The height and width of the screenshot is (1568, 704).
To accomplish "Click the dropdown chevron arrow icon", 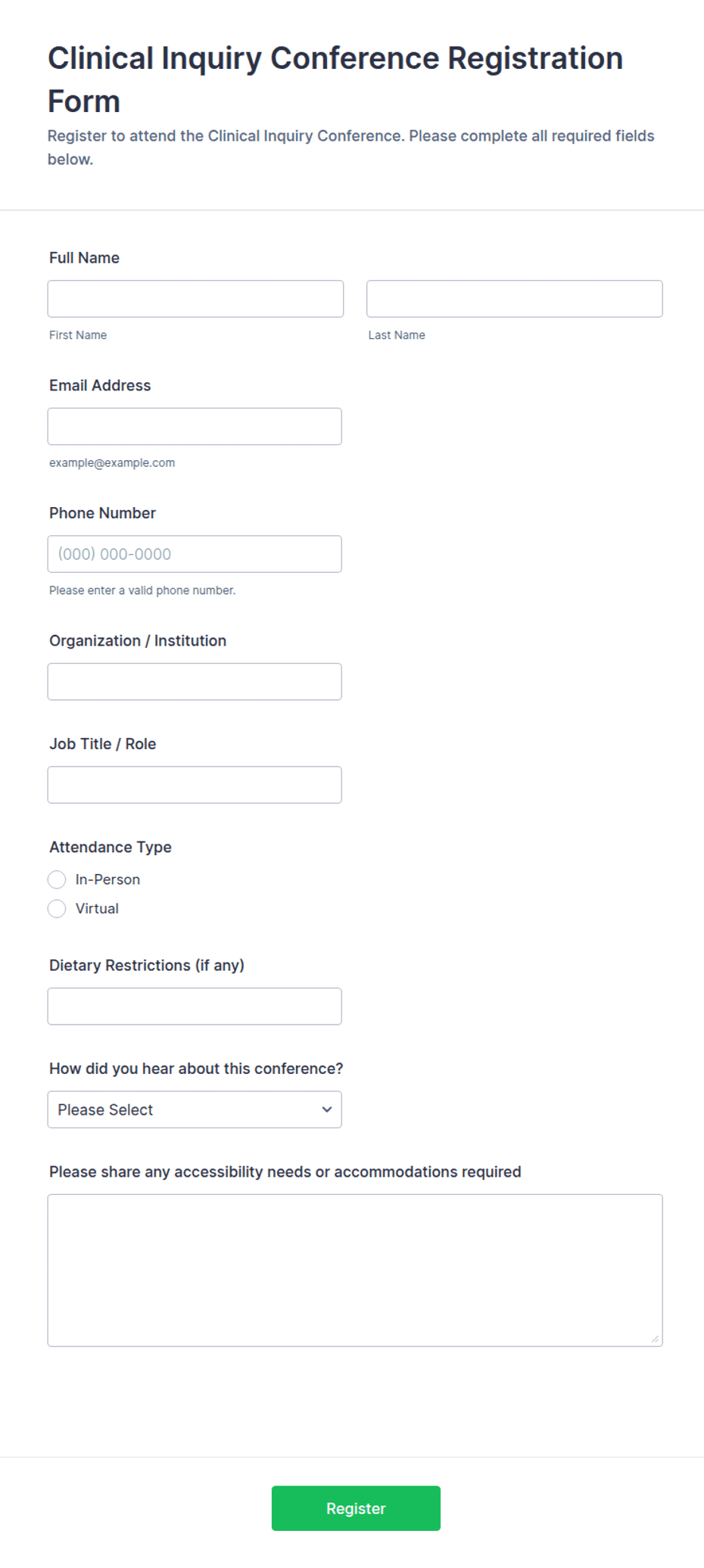I will click(327, 1109).
